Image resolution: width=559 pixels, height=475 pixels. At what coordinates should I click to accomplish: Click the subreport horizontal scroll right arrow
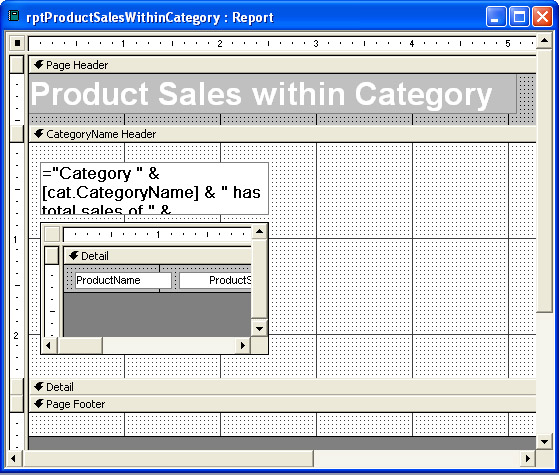tap(243, 345)
